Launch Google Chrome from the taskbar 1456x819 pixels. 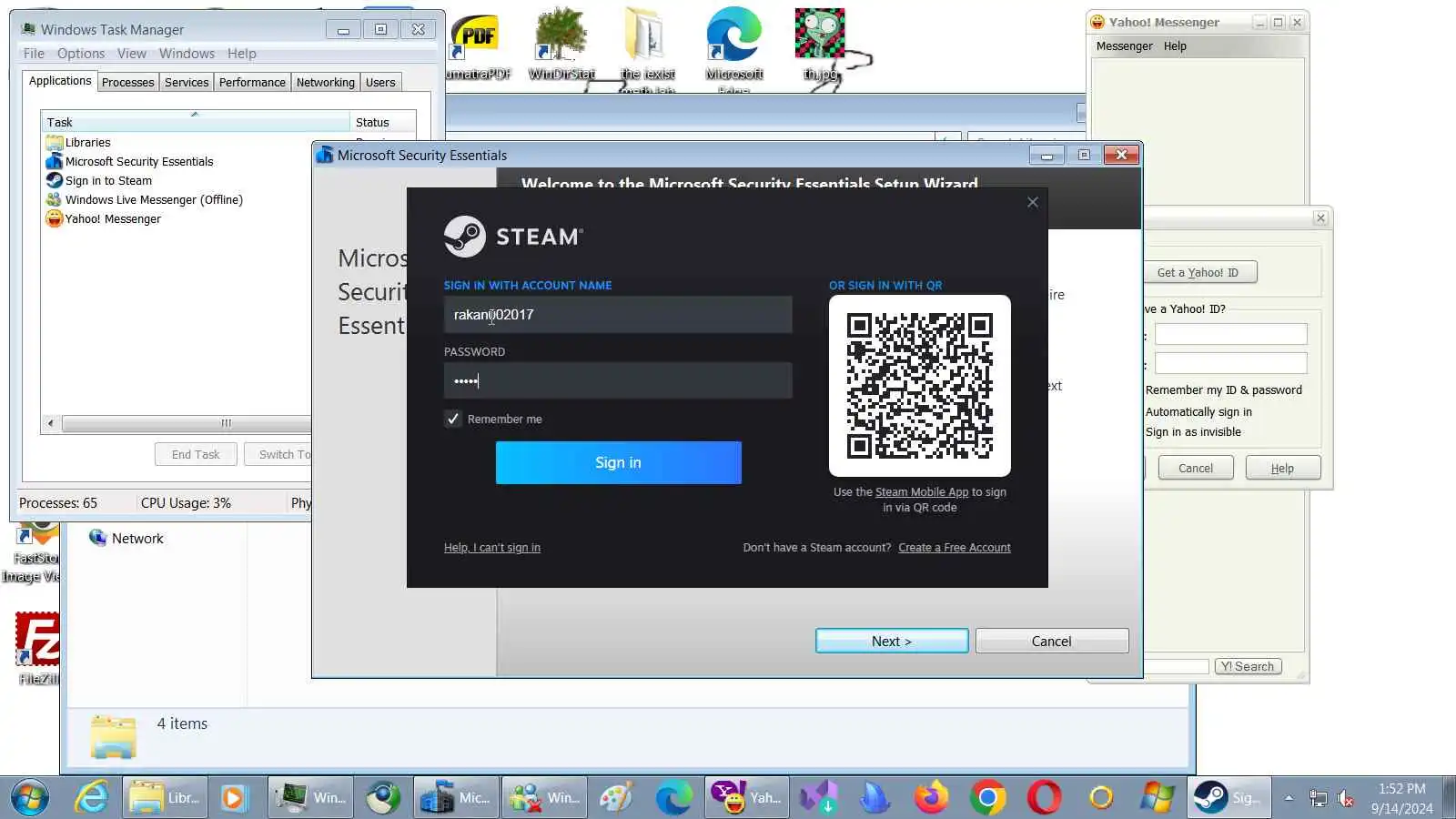987,798
